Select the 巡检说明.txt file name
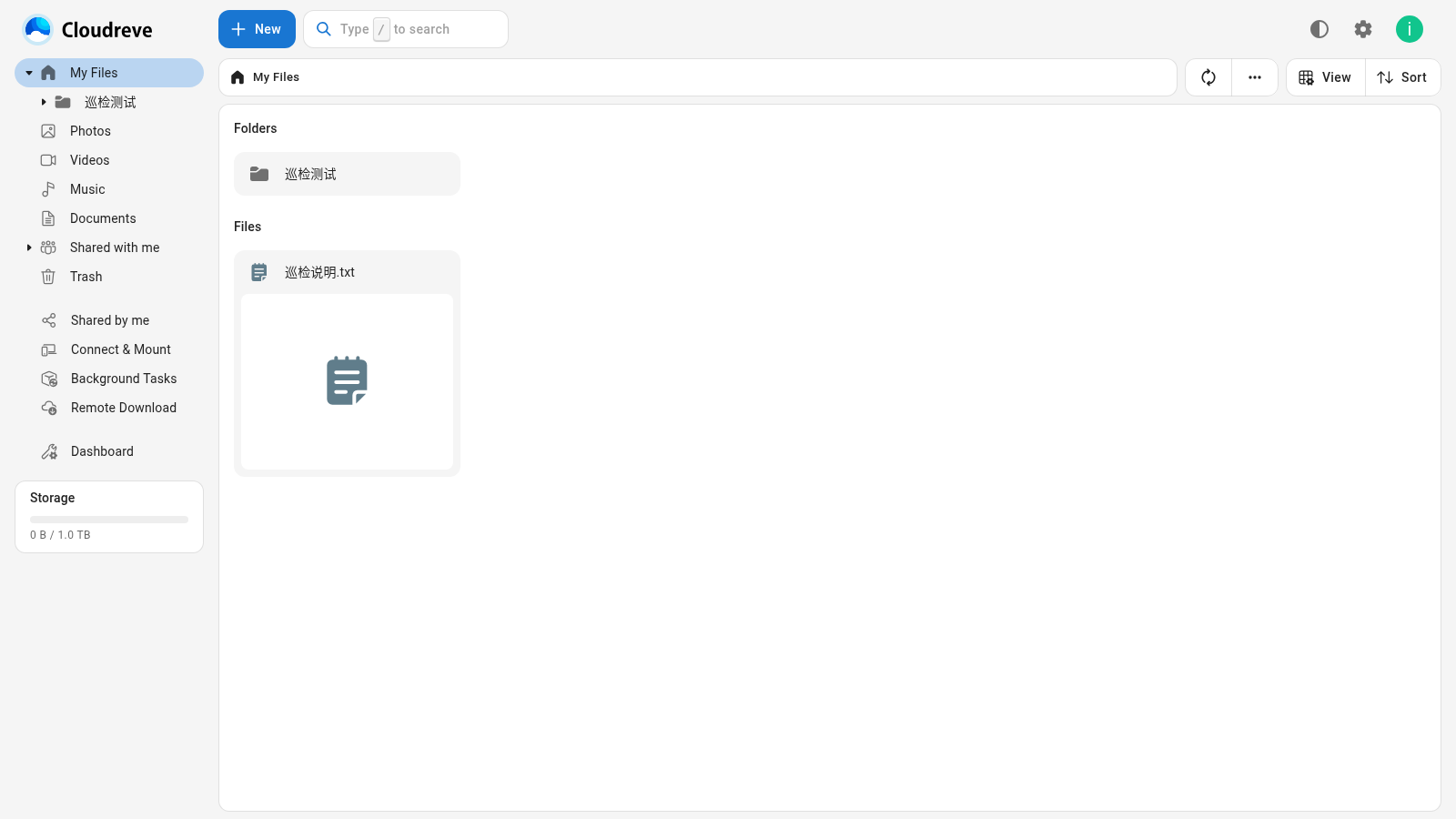The image size is (1456, 819). [319, 272]
